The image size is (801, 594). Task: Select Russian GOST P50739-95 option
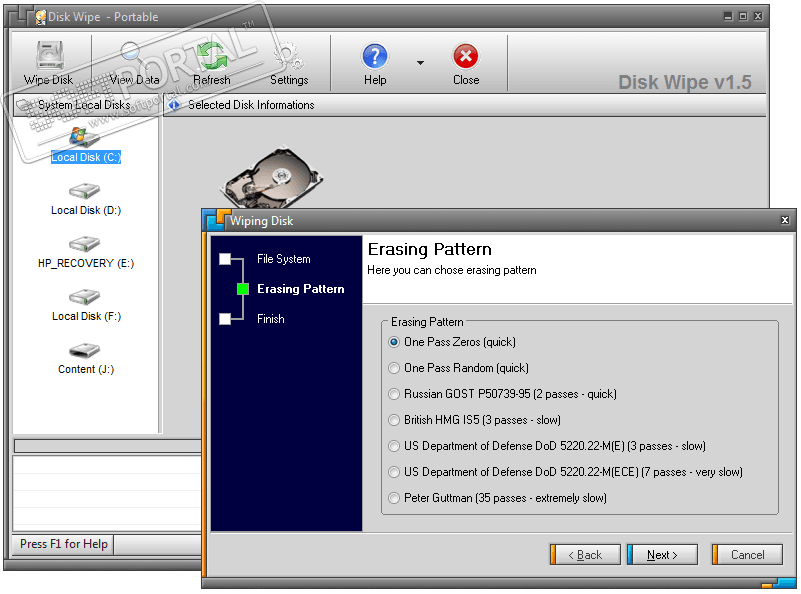[x=503, y=394]
